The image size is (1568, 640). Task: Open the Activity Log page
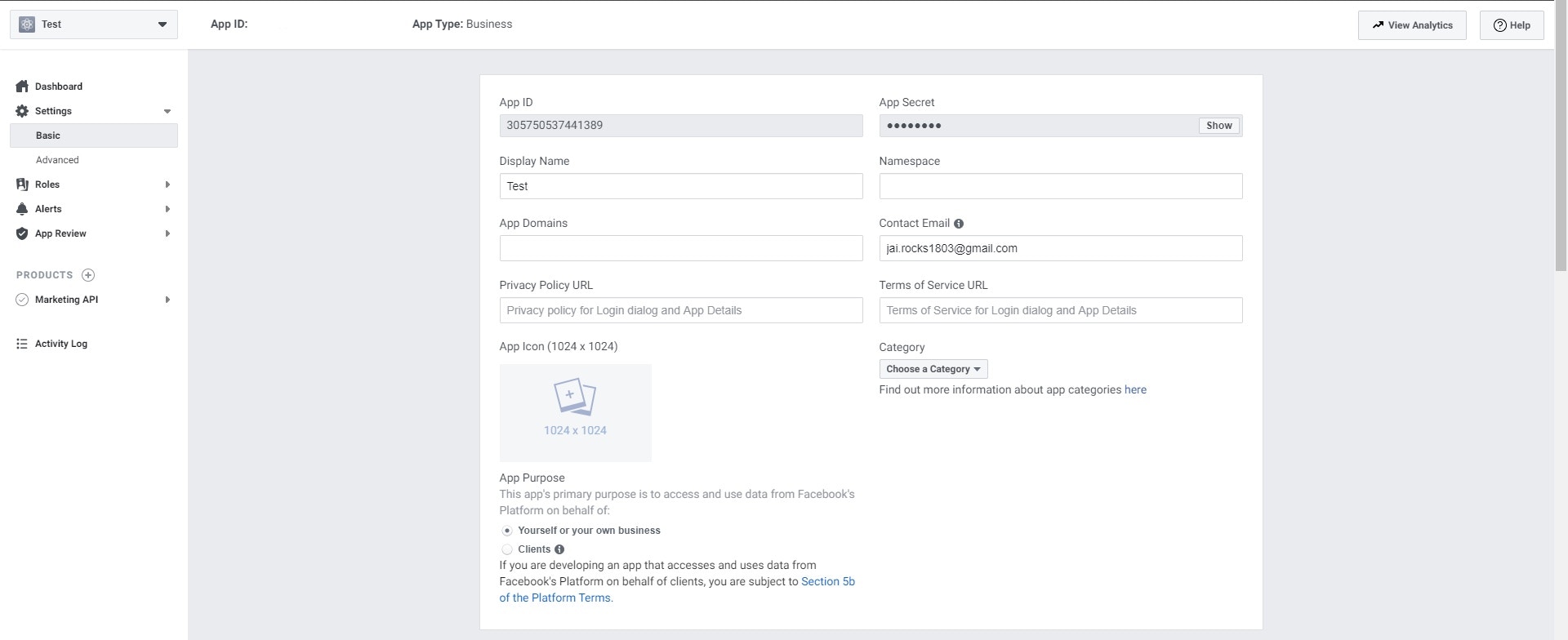pos(61,344)
